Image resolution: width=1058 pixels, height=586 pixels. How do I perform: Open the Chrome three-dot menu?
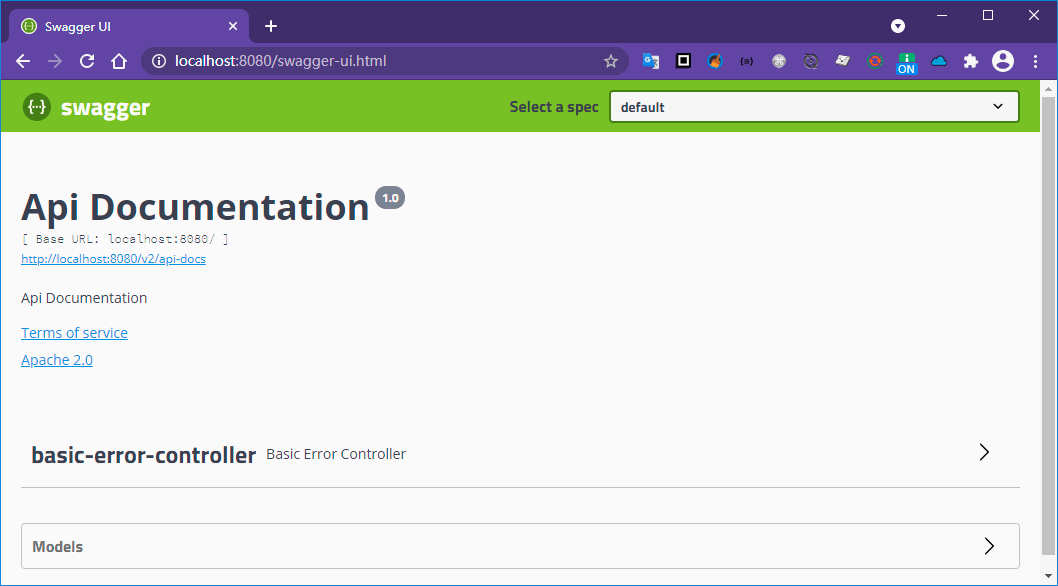(x=1035, y=61)
